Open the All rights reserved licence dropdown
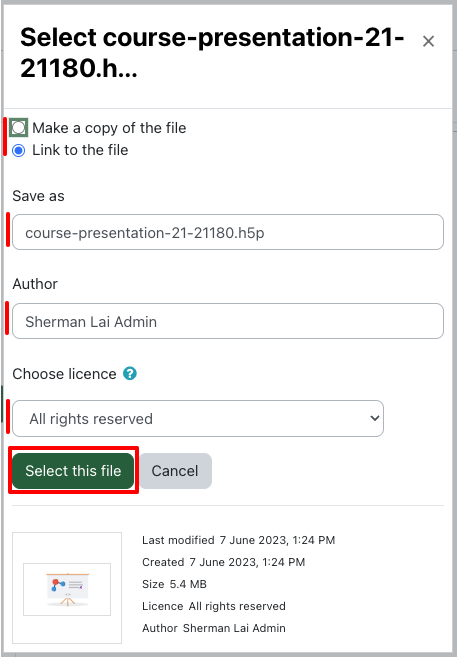The width and height of the screenshot is (457, 657). 198,419
